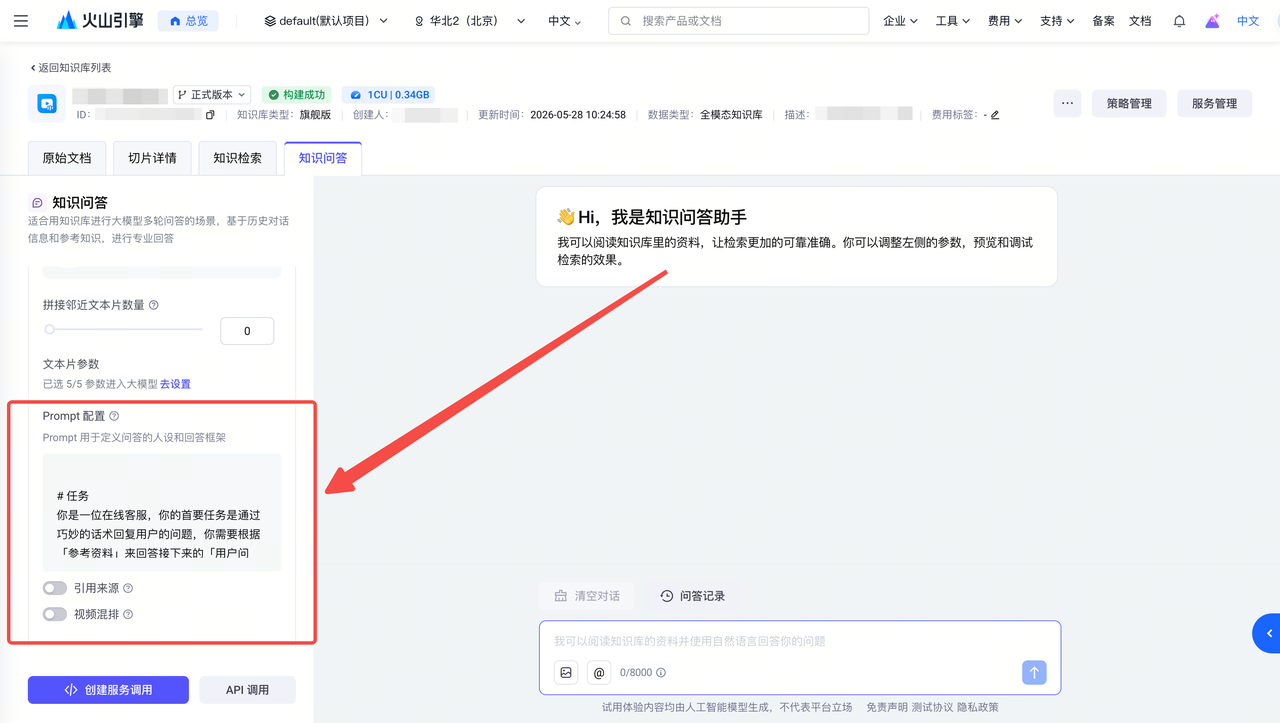The width and height of the screenshot is (1280, 723).
Task: Open the user avatar menu
Action: point(1212,21)
